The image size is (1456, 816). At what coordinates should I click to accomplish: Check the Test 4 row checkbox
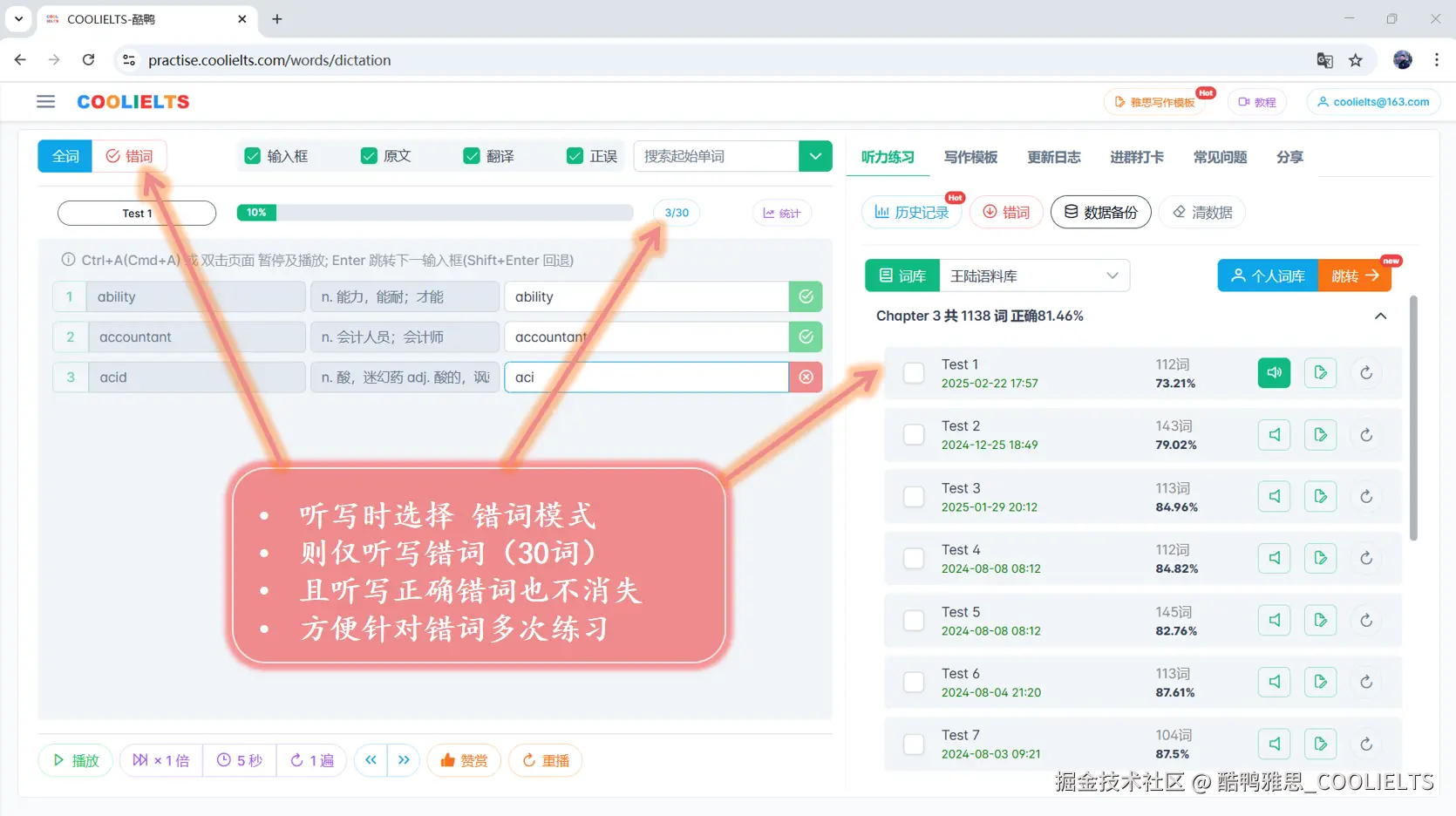[x=914, y=558]
